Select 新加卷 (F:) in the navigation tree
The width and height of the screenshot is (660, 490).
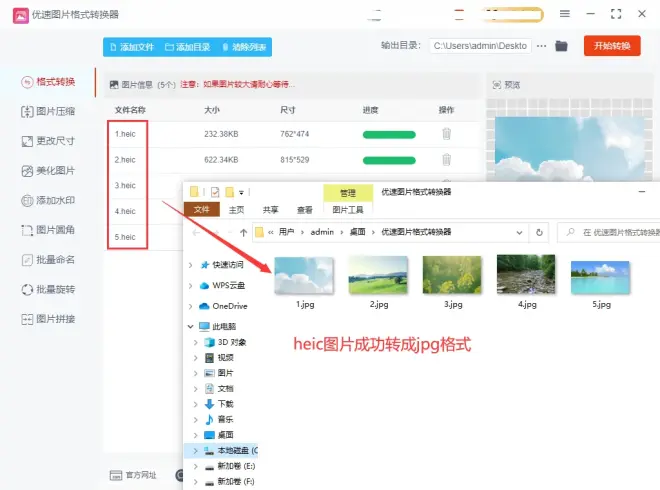230,481
